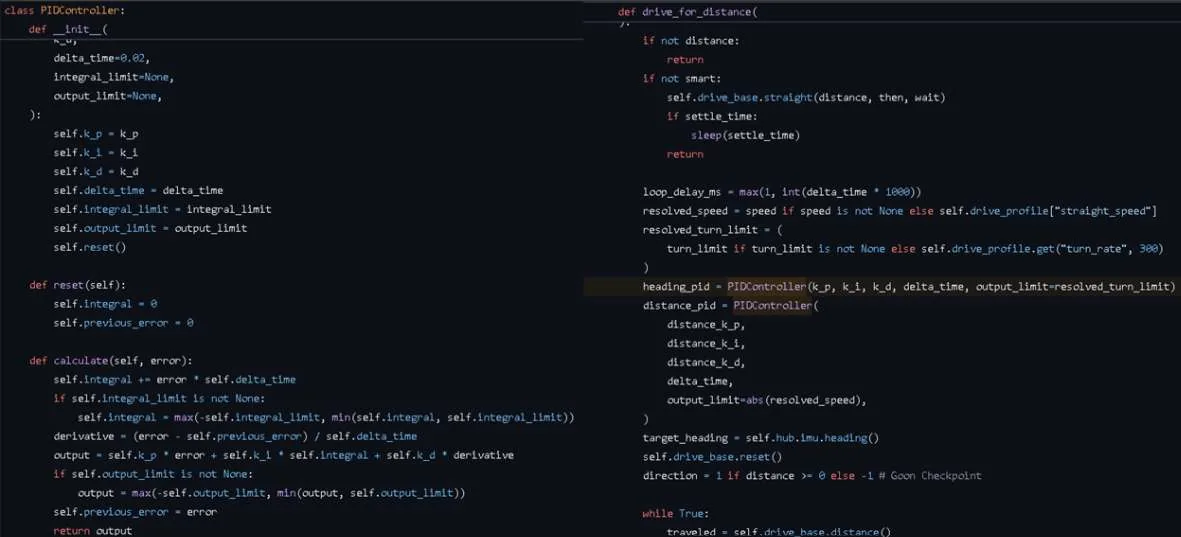
Task: Click 'if self.integral_limit is not None:' line
Action: click(159, 398)
